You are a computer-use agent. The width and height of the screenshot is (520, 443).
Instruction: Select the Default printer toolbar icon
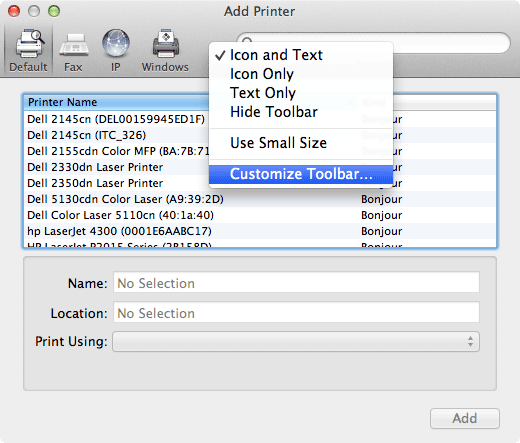(29, 50)
